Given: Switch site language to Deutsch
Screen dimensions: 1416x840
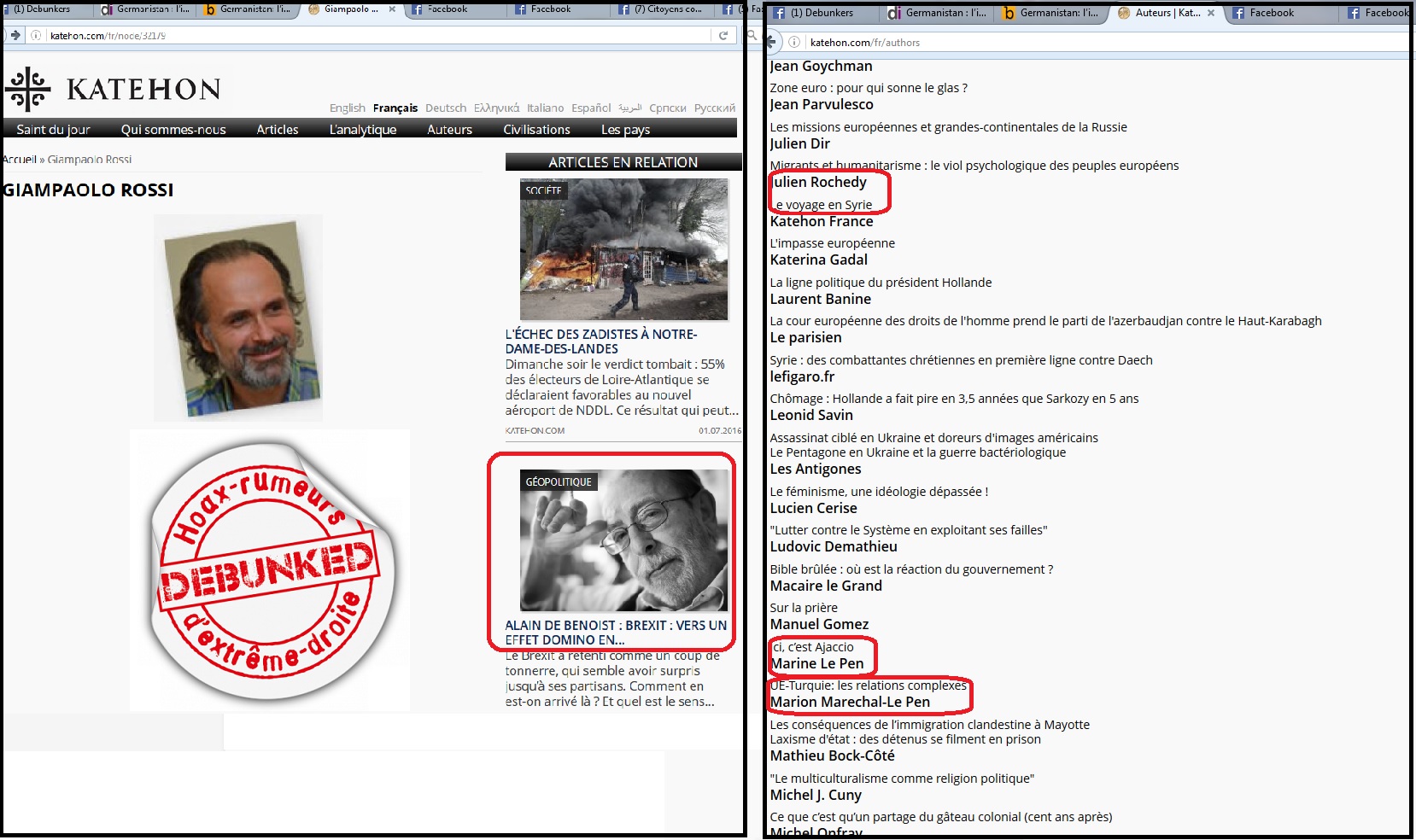Looking at the screenshot, I should pos(446,108).
